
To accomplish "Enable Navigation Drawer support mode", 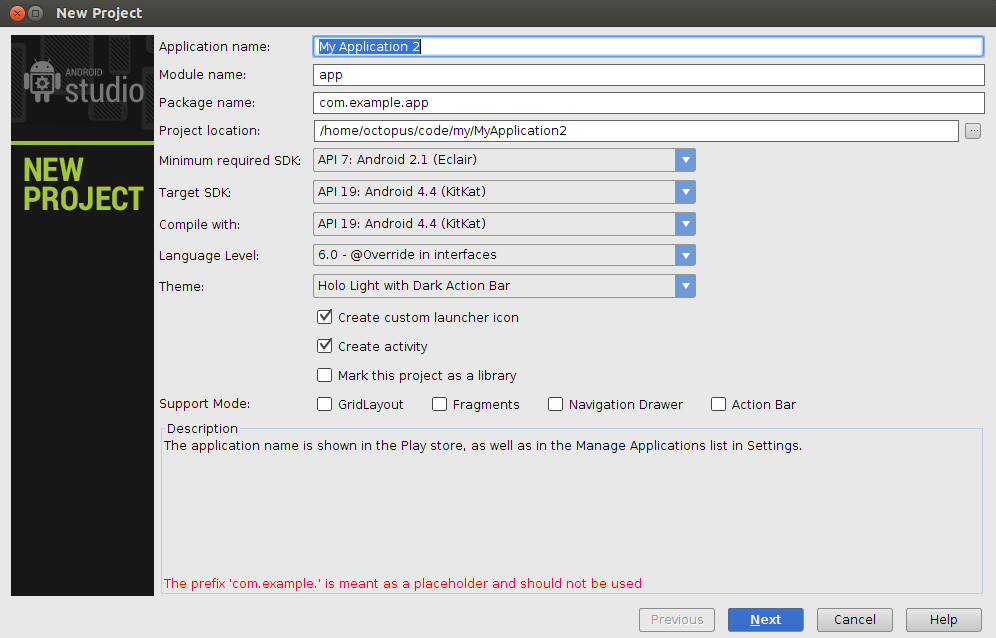I will pyautogui.click(x=555, y=404).
